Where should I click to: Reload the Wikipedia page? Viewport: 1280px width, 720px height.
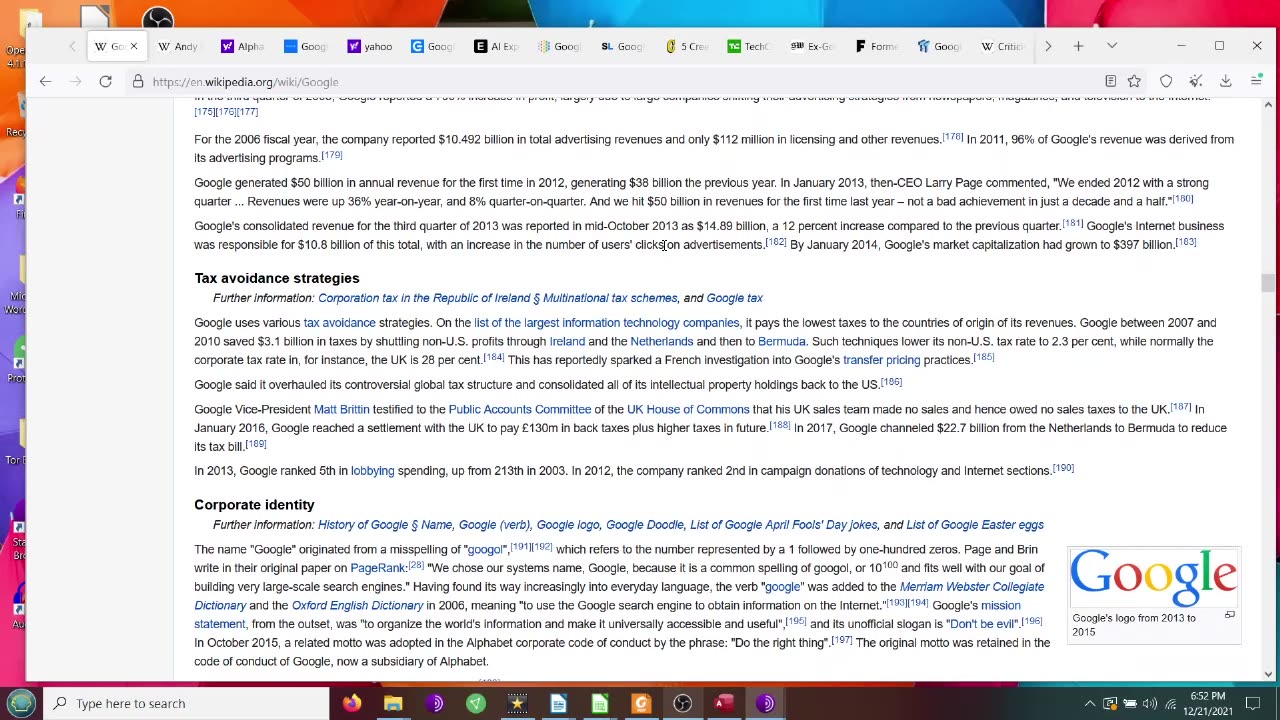coord(105,81)
